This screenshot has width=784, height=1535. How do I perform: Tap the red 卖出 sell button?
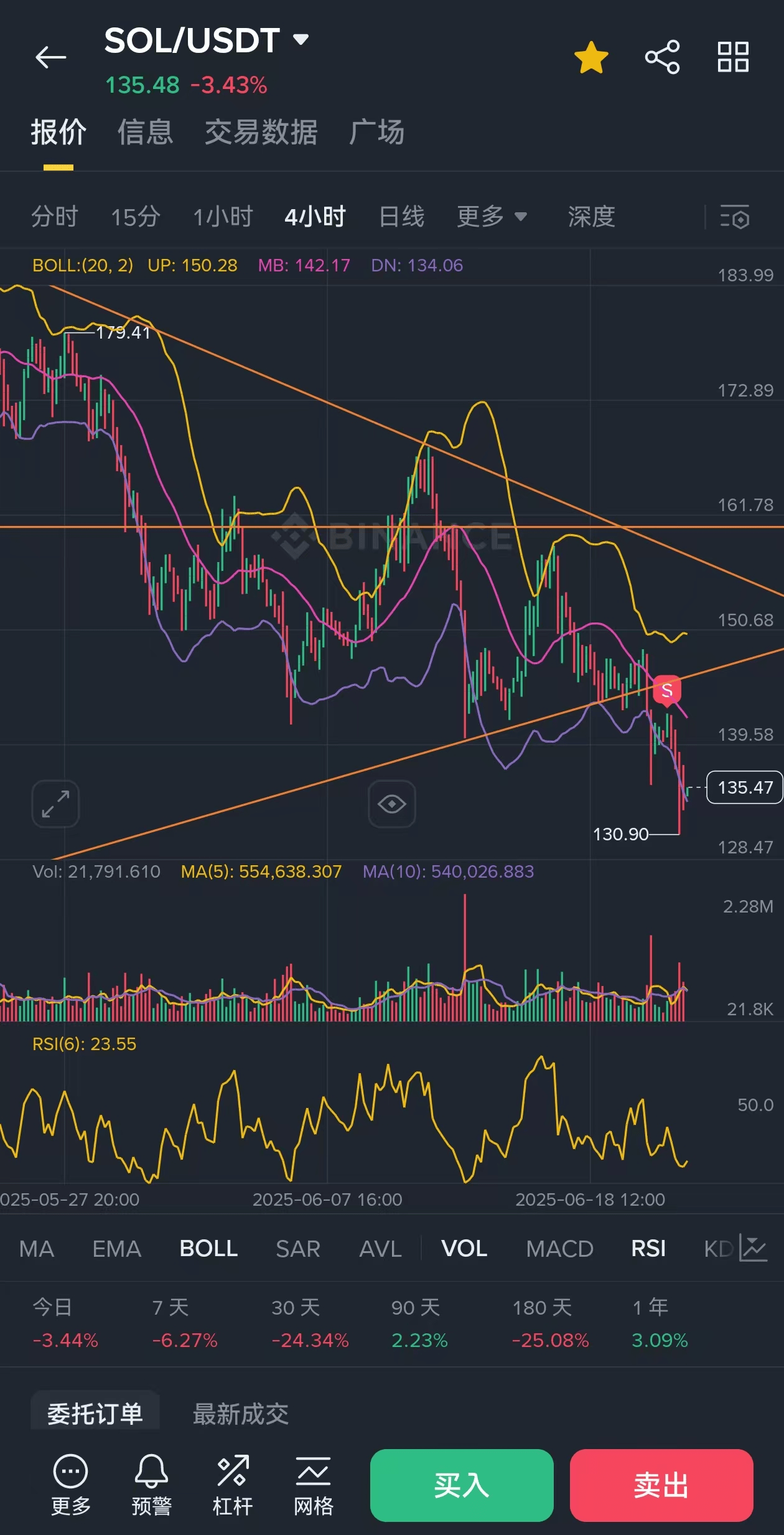point(661,1485)
